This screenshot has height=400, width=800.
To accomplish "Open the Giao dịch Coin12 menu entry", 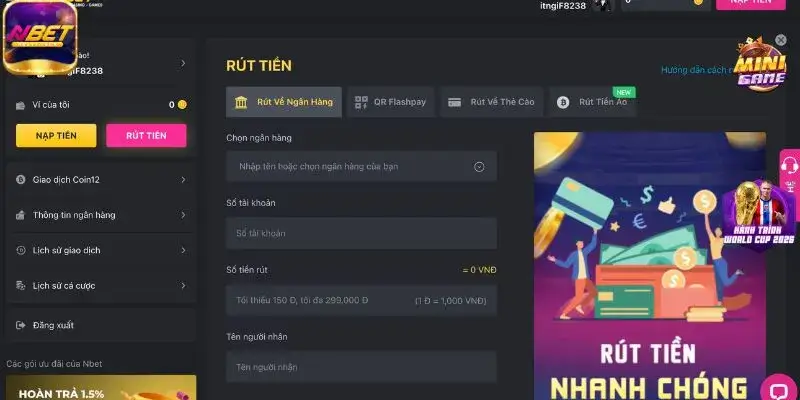I will (x=101, y=180).
